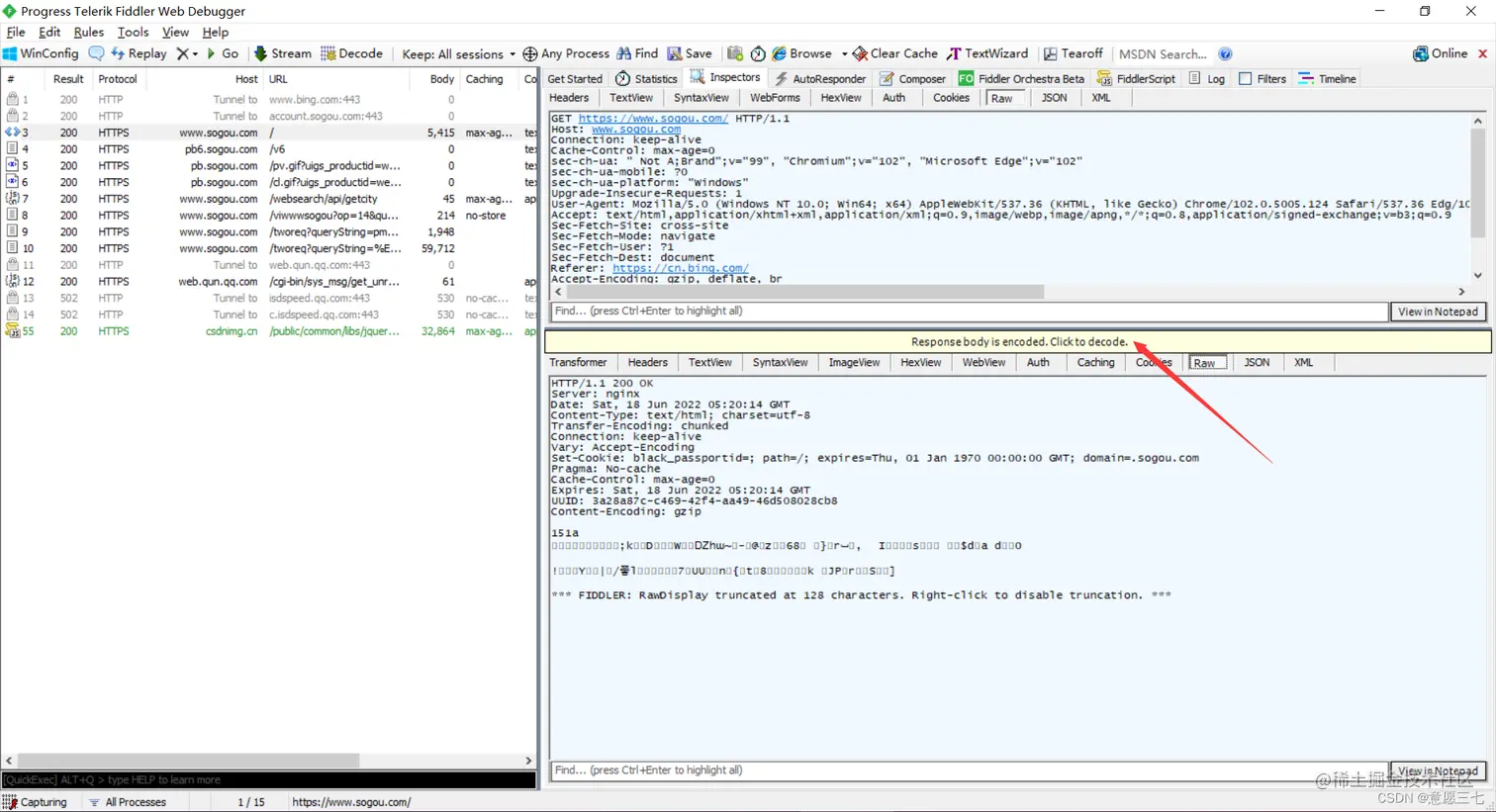Image resolution: width=1496 pixels, height=812 pixels.
Task: Open the Log tab
Action: pos(1206,78)
